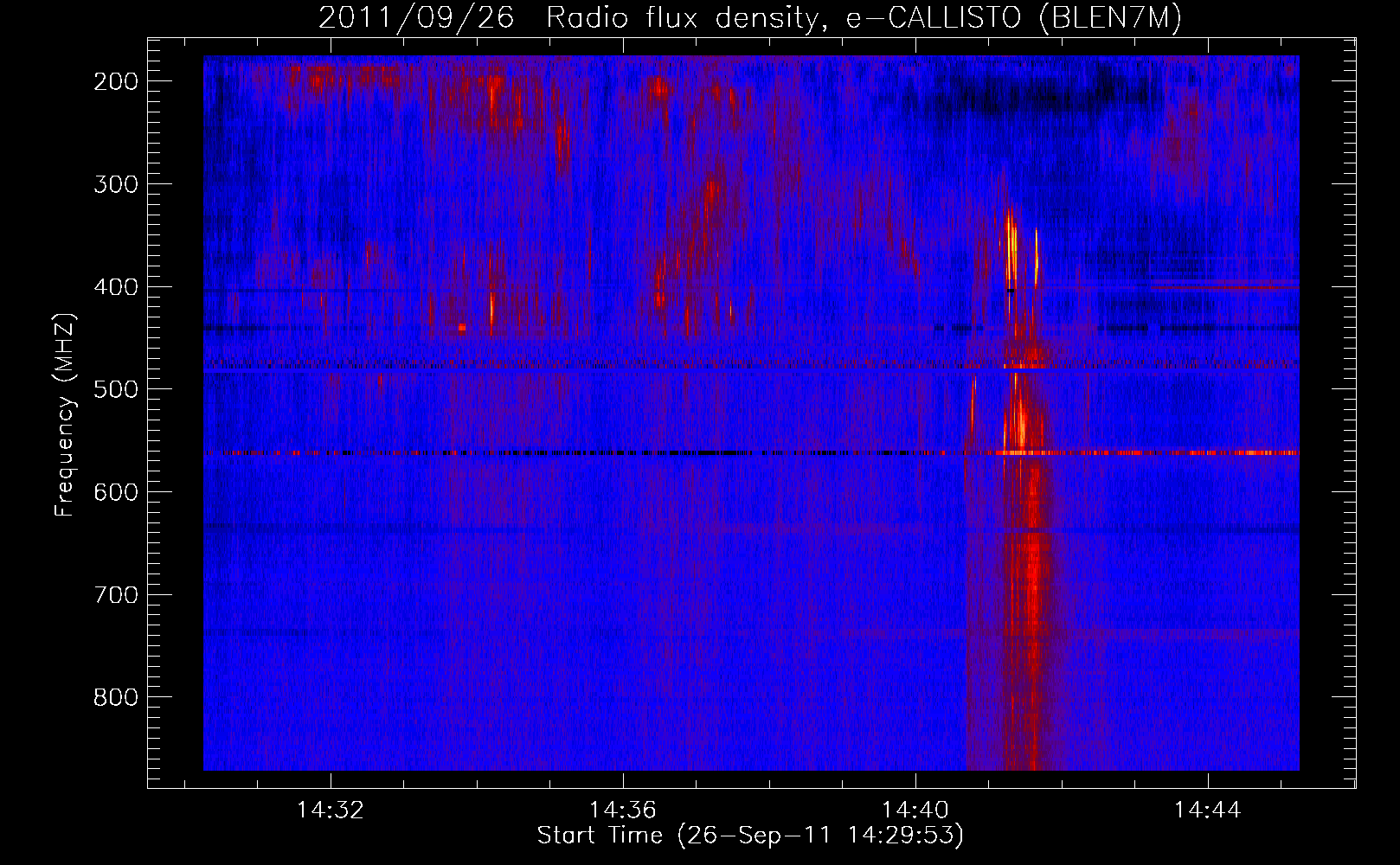Click the 700 frequency tick label
The image size is (1400, 865).
tap(115, 595)
